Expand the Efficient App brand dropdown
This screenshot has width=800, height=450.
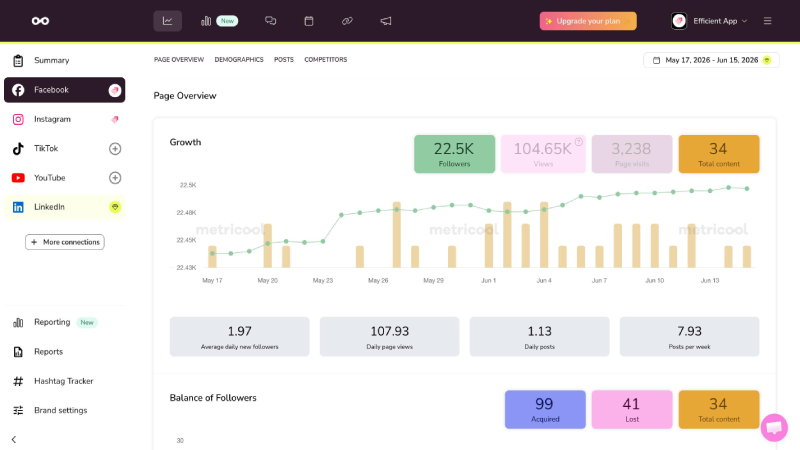click(720, 21)
